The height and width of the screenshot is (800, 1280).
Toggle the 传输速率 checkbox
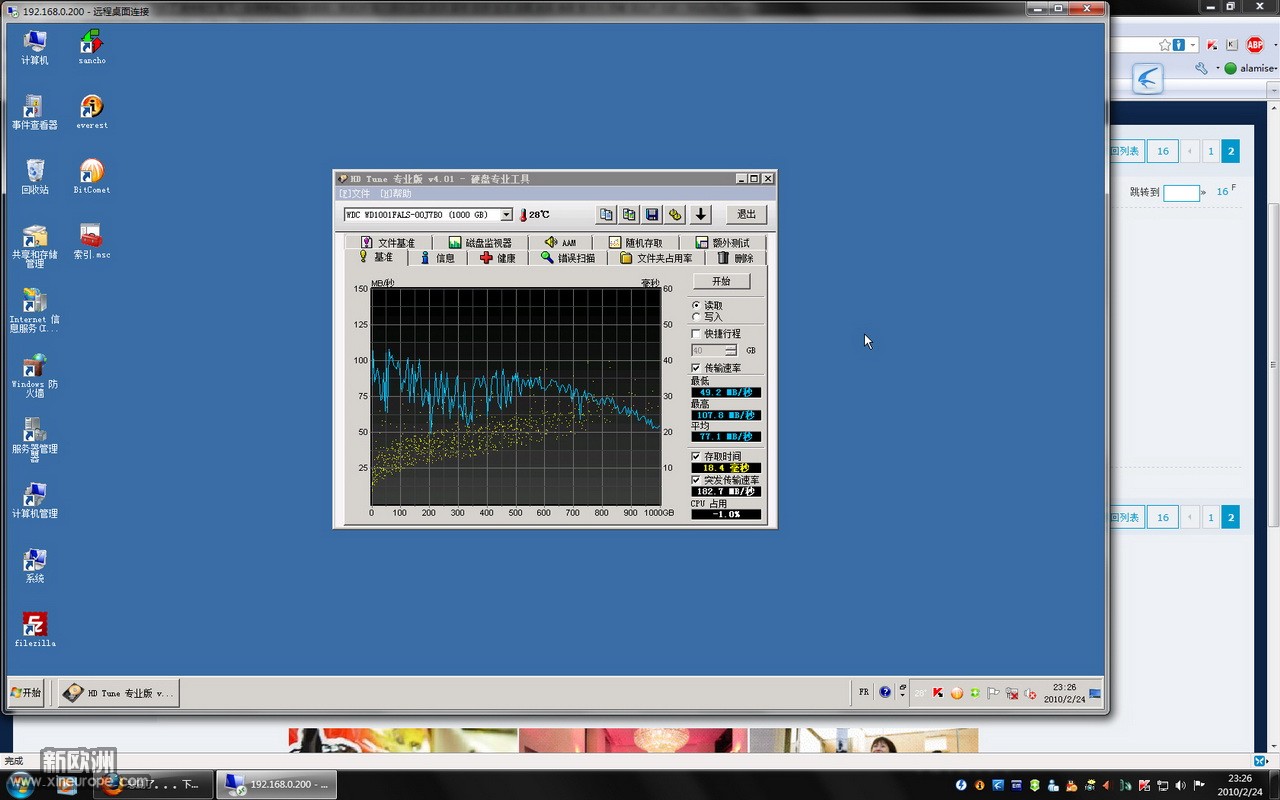point(696,368)
